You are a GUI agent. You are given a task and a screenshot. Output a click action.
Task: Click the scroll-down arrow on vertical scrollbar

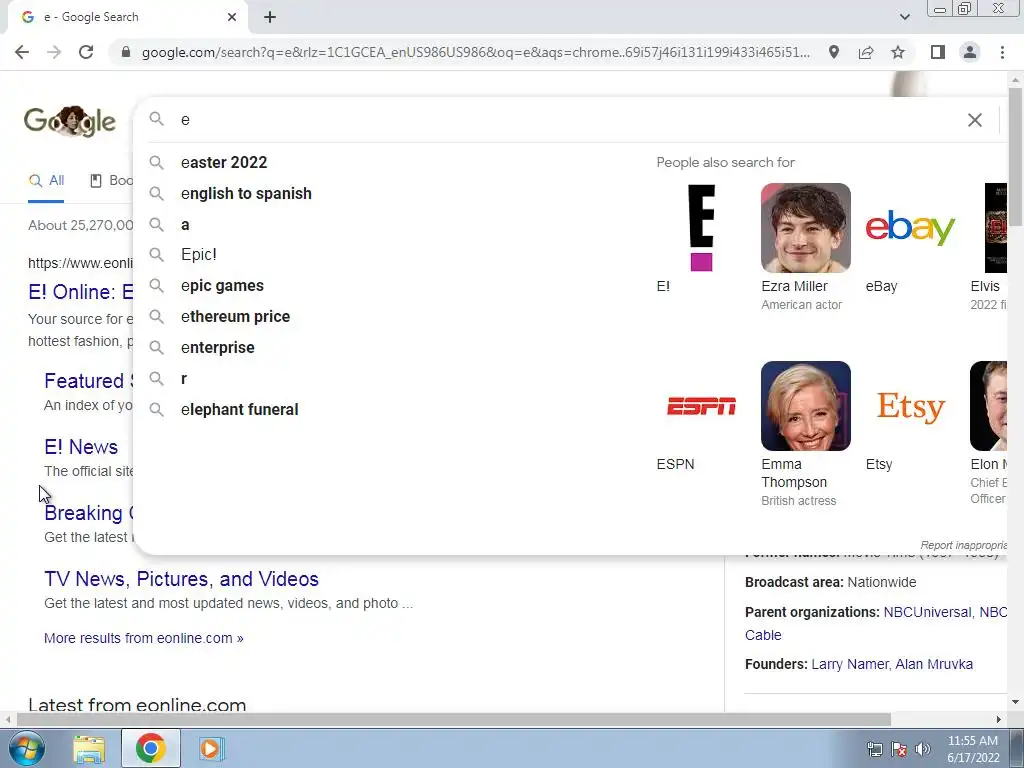[x=1015, y=703]
